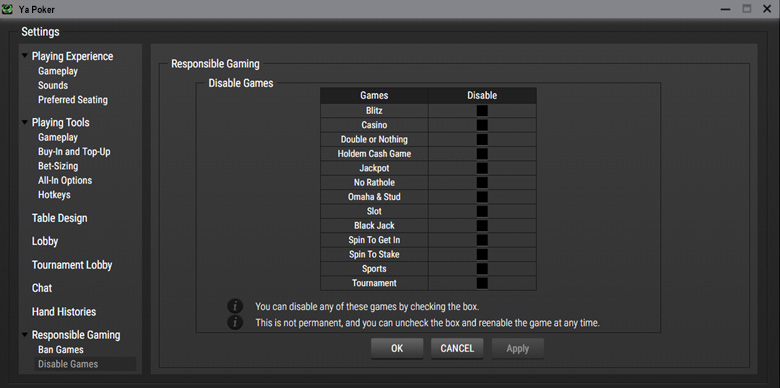Toggle the Disable box for Sports
Image resolution: width=780 pixels, height=388 pixels.
[482, 269]
